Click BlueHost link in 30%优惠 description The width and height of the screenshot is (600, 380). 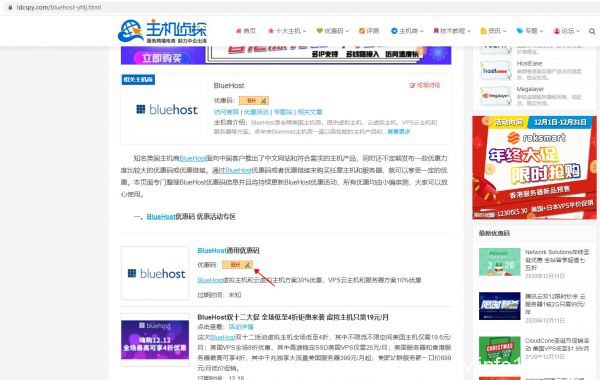point(210,280)
